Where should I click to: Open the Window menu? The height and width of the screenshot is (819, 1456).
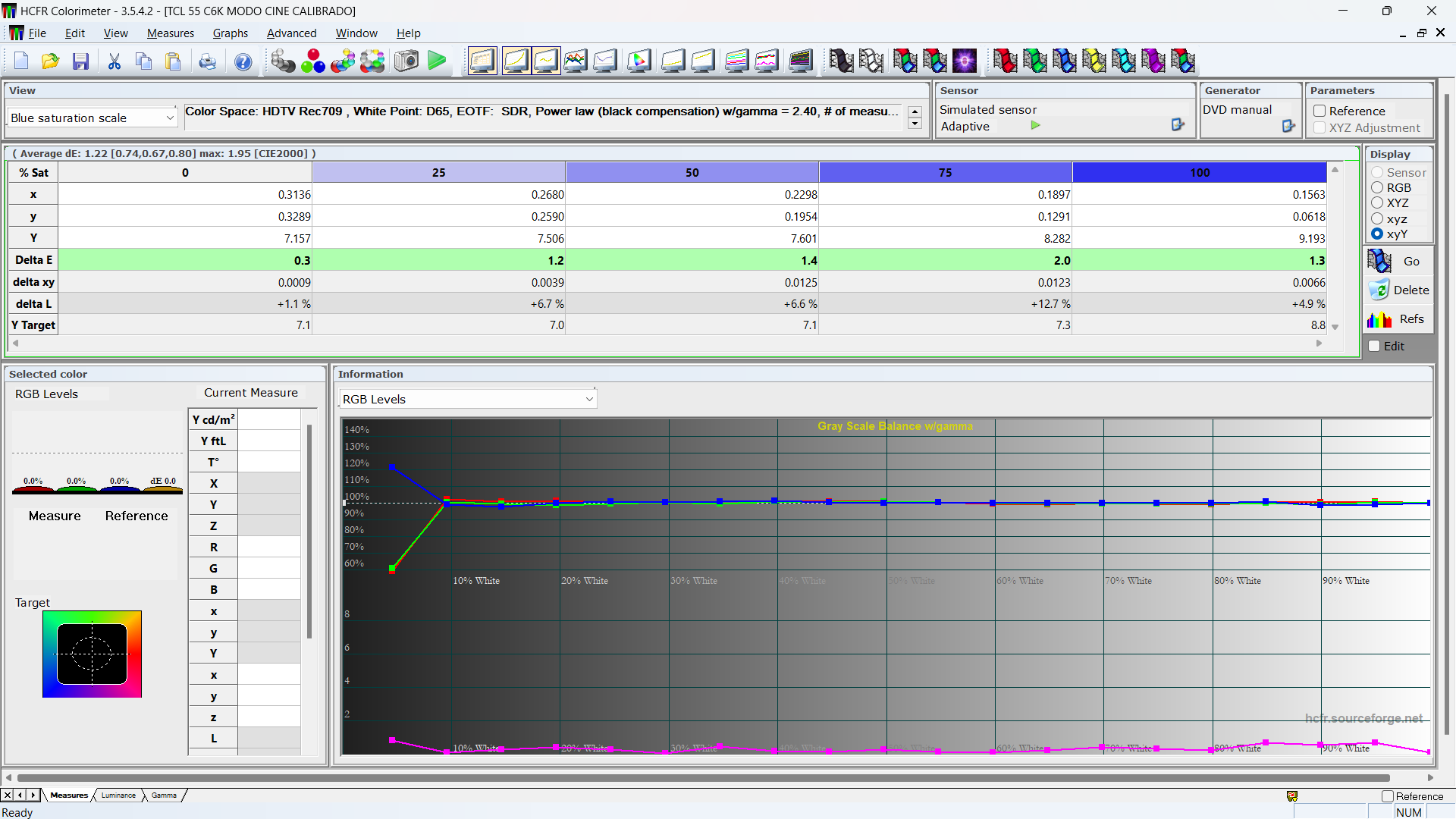(356, 33)
